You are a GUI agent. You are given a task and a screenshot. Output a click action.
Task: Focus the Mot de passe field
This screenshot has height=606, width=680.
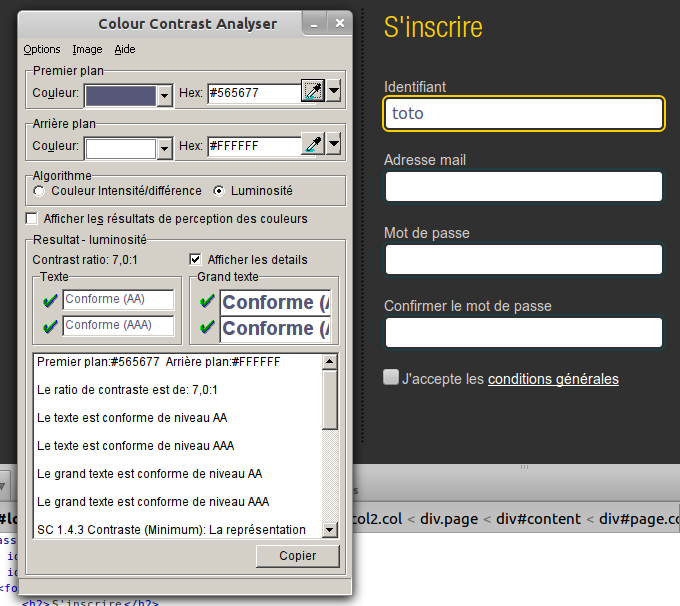click(524, 259)
